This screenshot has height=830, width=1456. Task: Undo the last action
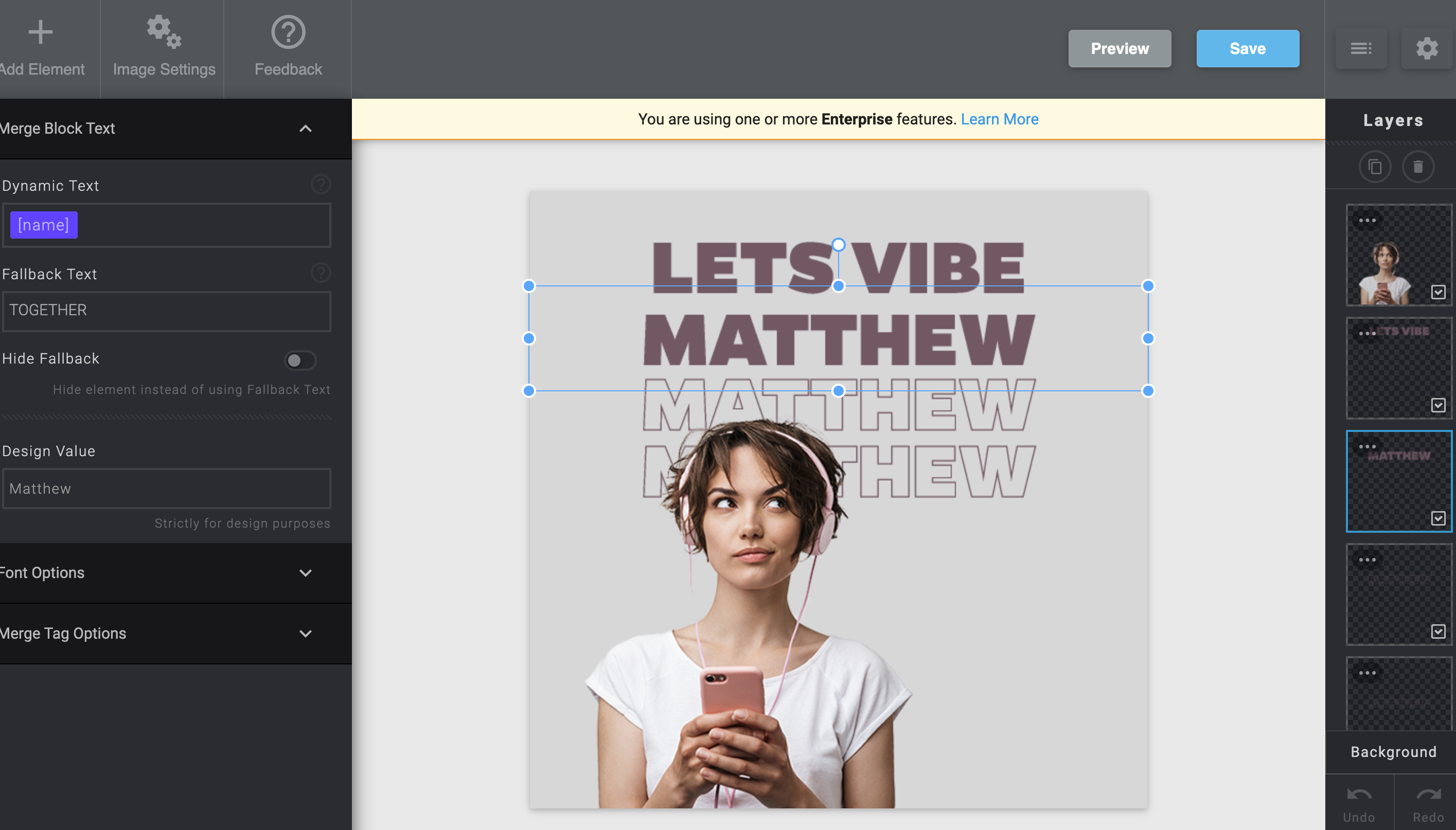(1359, 803)
